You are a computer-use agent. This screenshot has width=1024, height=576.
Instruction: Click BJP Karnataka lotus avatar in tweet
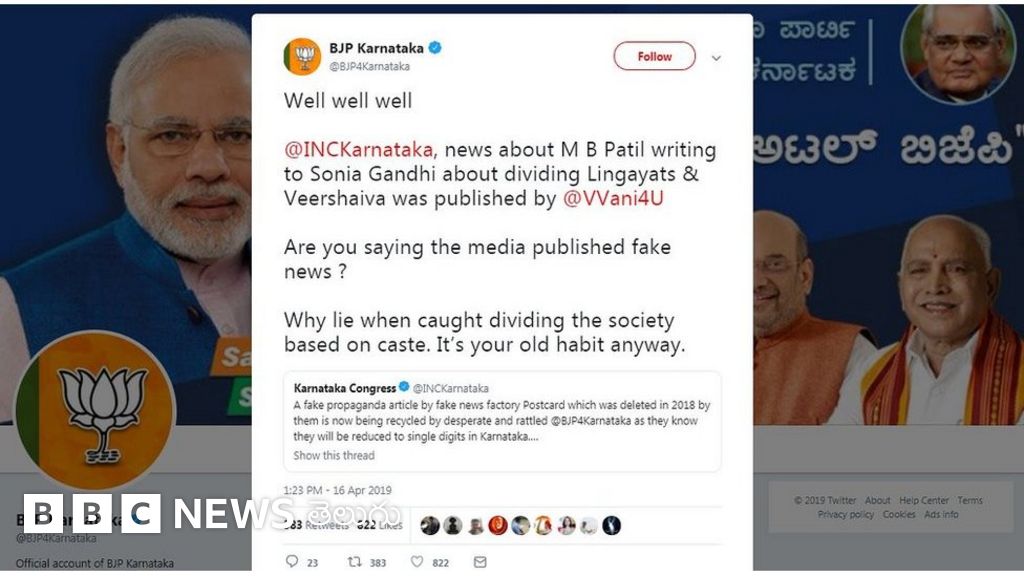(302, 57)
